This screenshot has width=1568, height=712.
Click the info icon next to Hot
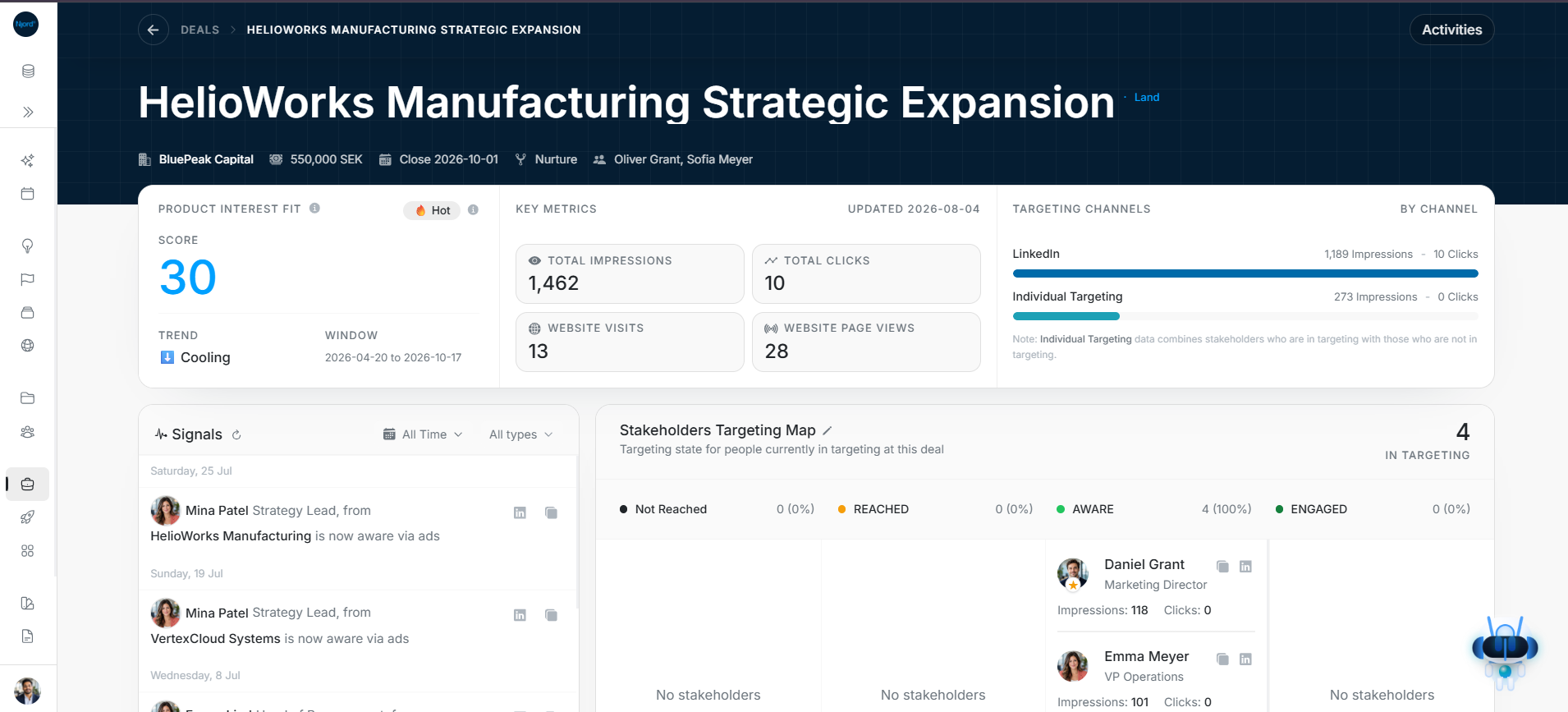pos(473,210)
